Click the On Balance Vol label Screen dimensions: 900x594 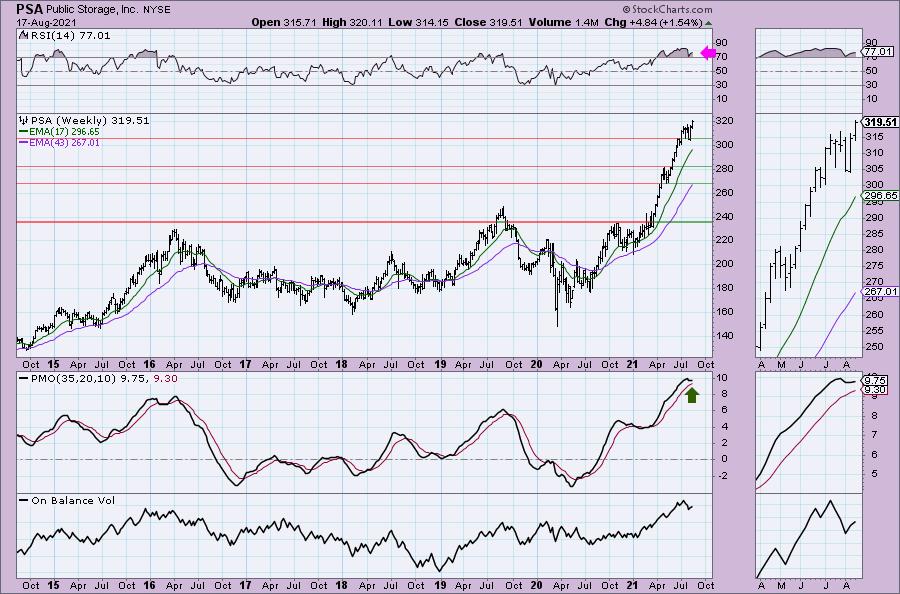(x=67, y=500)
